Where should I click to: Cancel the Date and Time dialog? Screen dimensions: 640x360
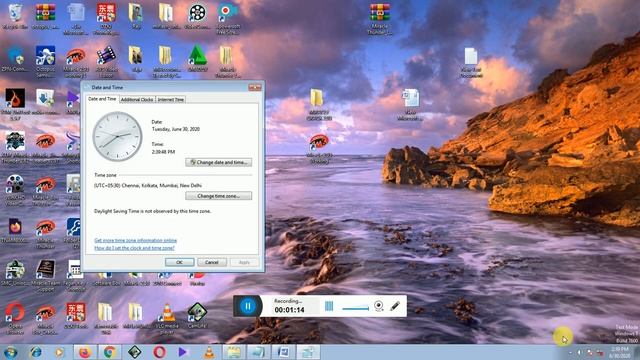[x=212, y=262]
